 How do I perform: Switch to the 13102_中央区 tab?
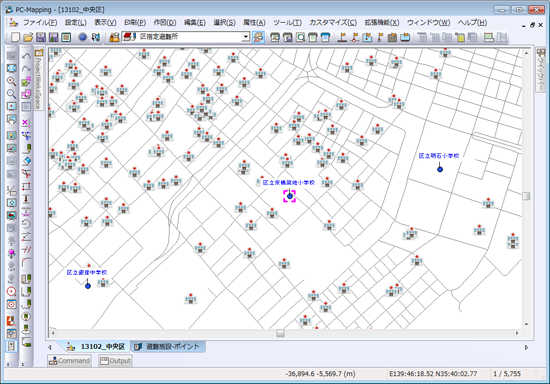point(96,346)
